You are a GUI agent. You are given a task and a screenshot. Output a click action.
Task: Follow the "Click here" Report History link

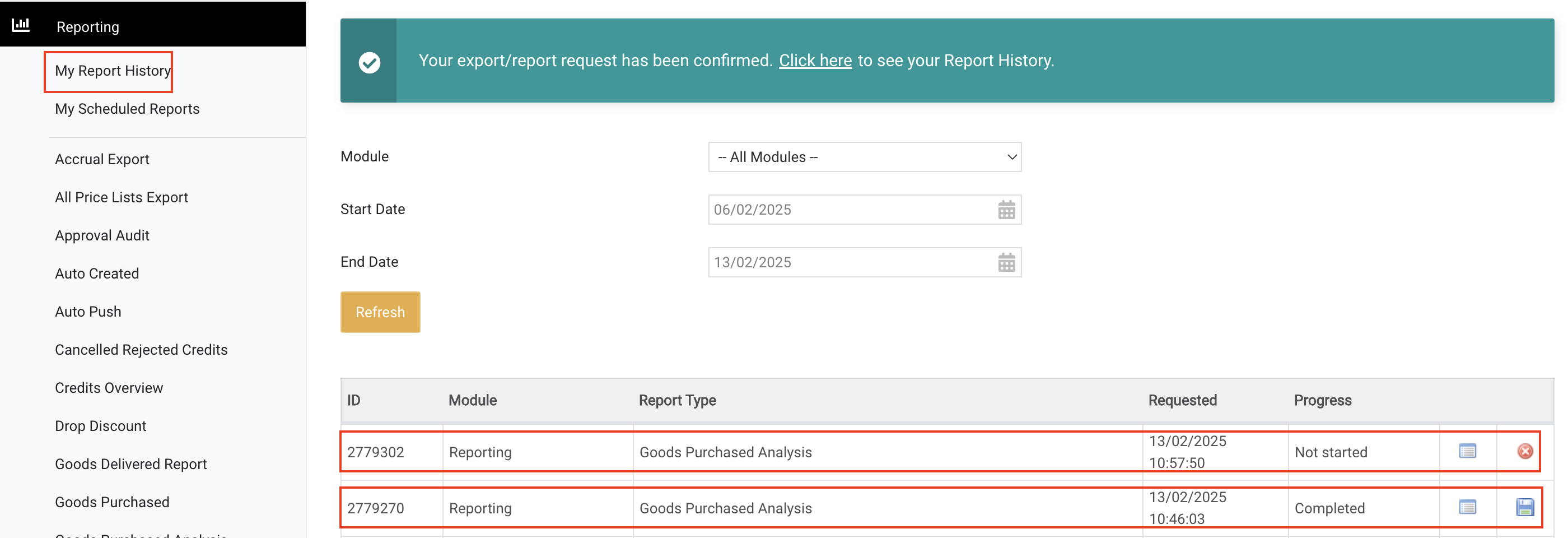tap(814, 61)
